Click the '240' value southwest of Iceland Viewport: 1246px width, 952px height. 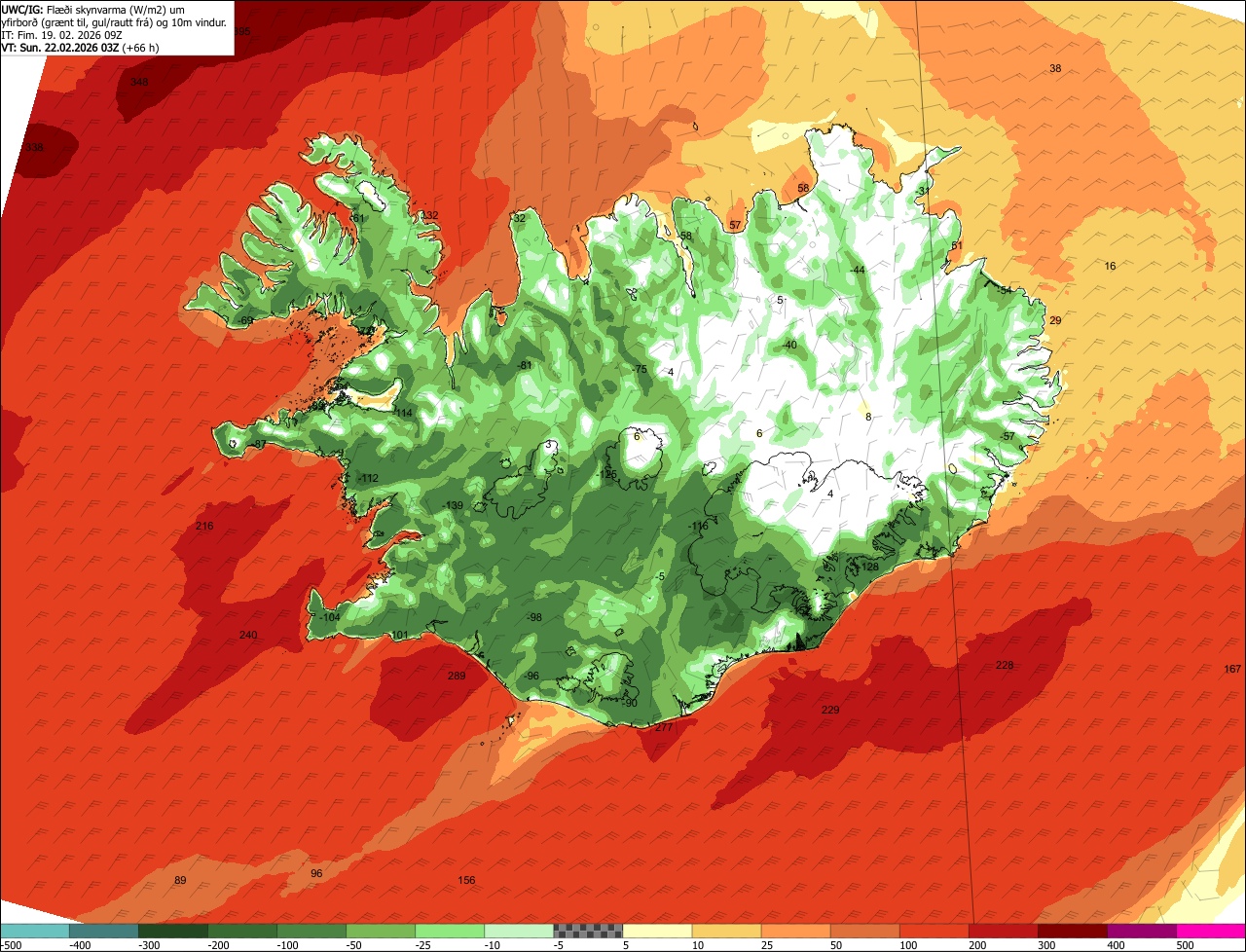[x=248, y=635]
